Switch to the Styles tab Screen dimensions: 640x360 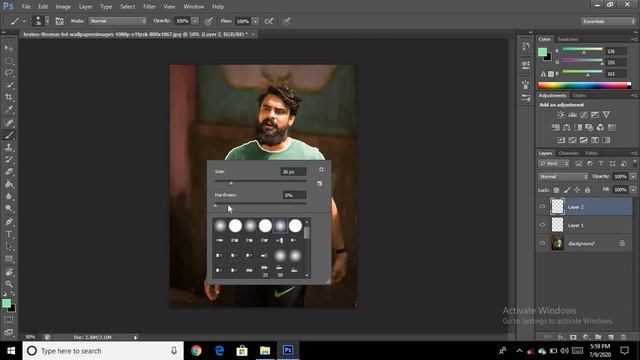click(579, 96)
